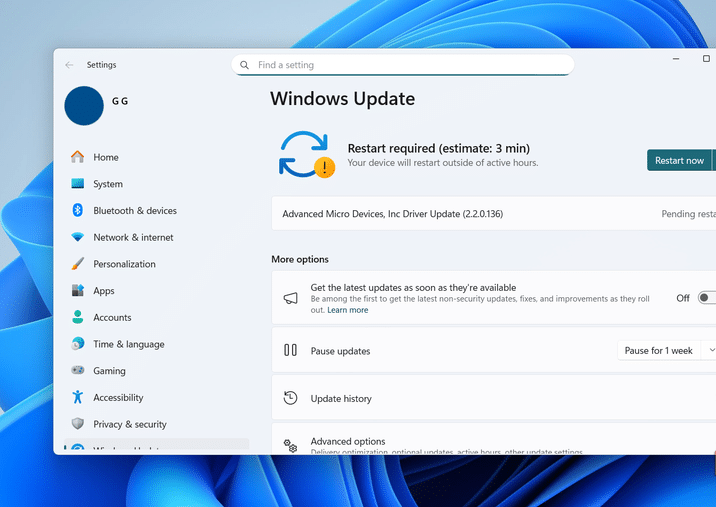The width and height of the screenshot is (716, 507).
Task: Go to Bluetooth & devices
Action: point(157,210)
